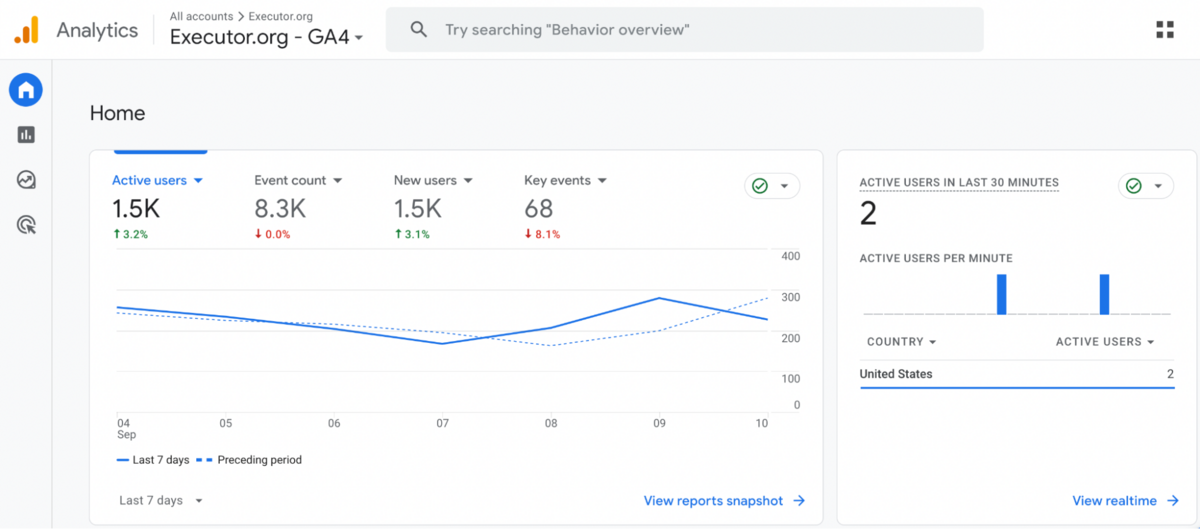Follow the View reports snapshot link

(713, 501)
